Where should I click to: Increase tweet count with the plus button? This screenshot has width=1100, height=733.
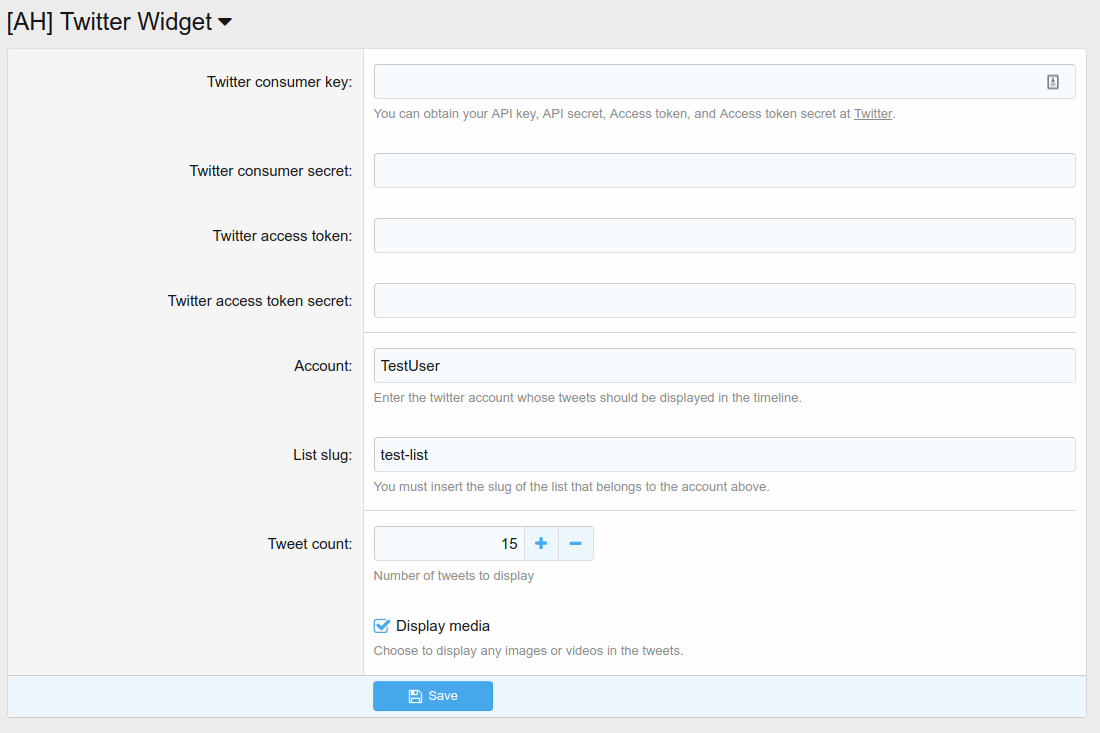[541, 544]
